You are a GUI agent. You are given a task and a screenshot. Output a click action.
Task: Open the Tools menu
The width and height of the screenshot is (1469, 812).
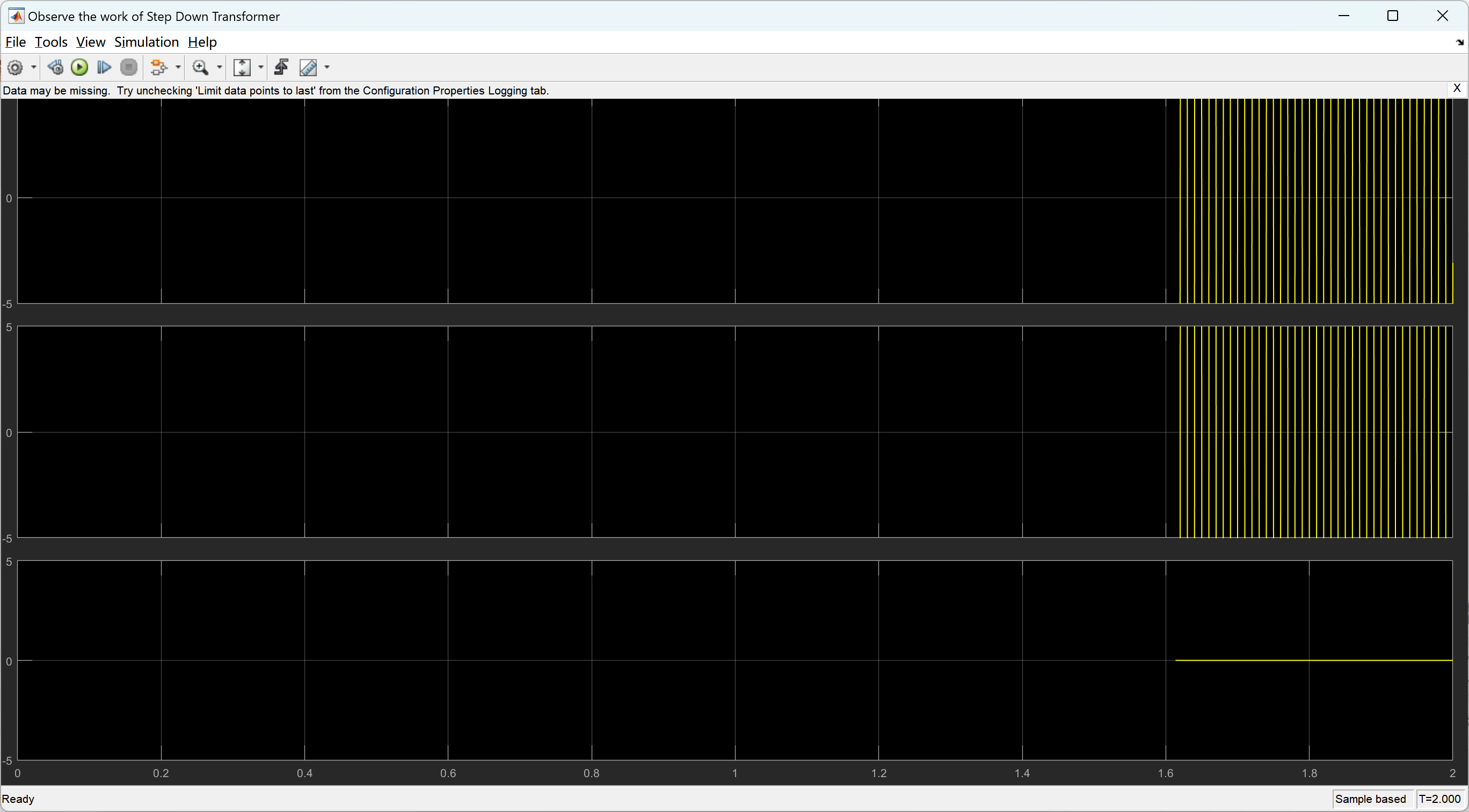[x=51, y=42]
